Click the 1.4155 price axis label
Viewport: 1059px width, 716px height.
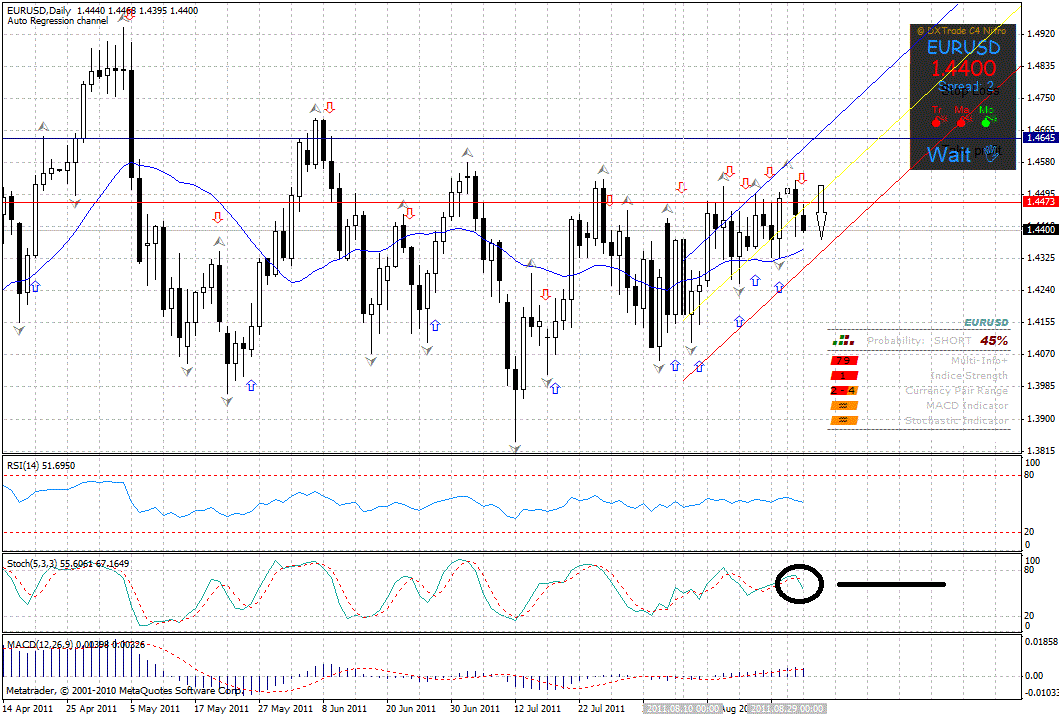pyautogui.click(x=1040, y=322)
